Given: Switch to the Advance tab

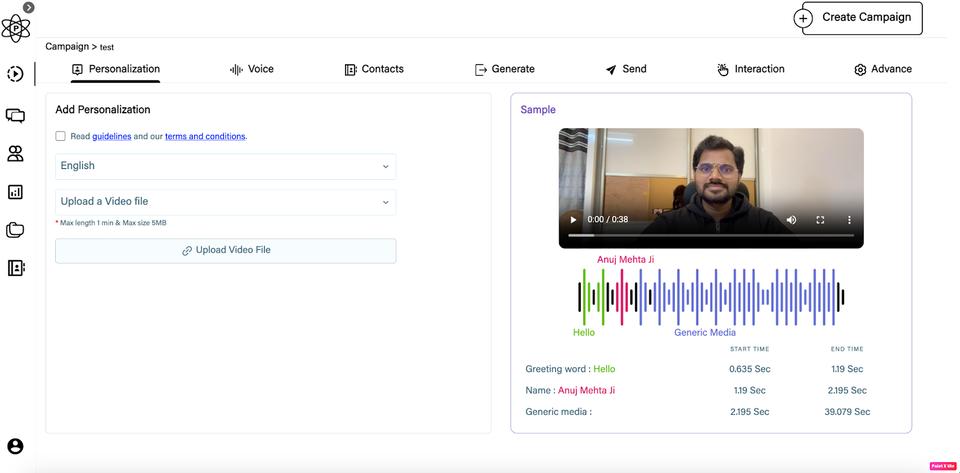Looking at the screenshot, I should 883,69.
